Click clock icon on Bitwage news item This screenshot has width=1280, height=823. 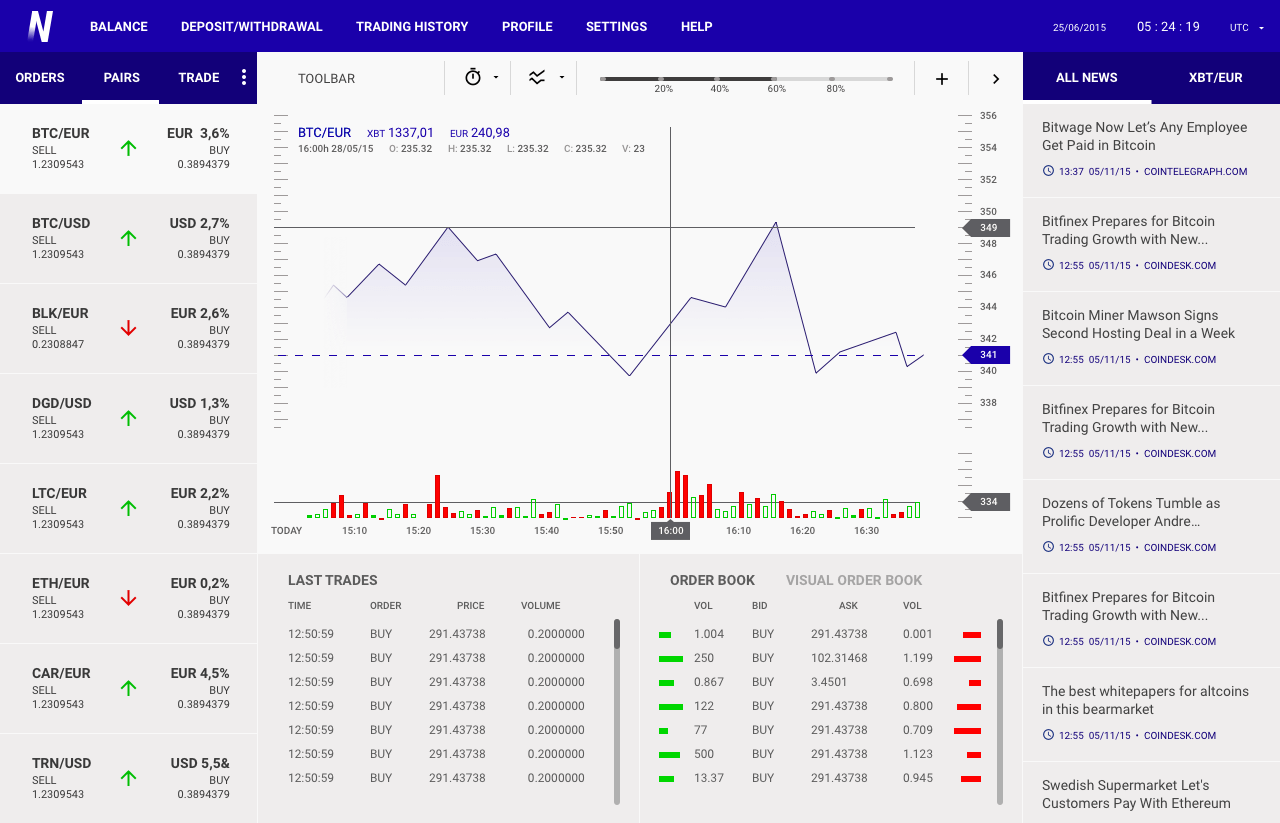coord(1048,171)
